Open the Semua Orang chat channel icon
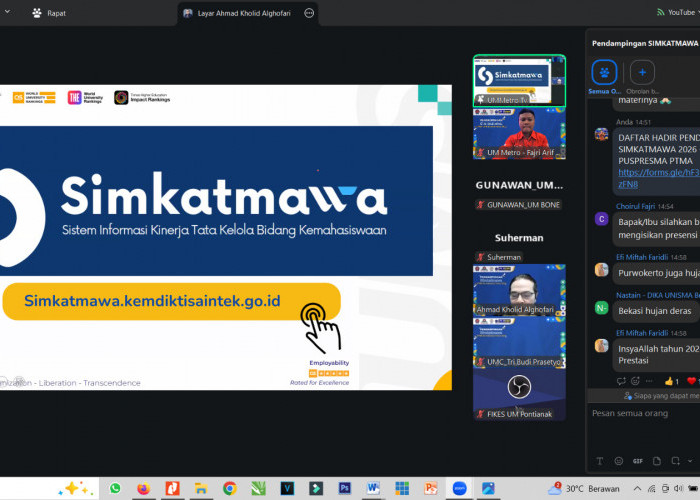 click(604, 73)
